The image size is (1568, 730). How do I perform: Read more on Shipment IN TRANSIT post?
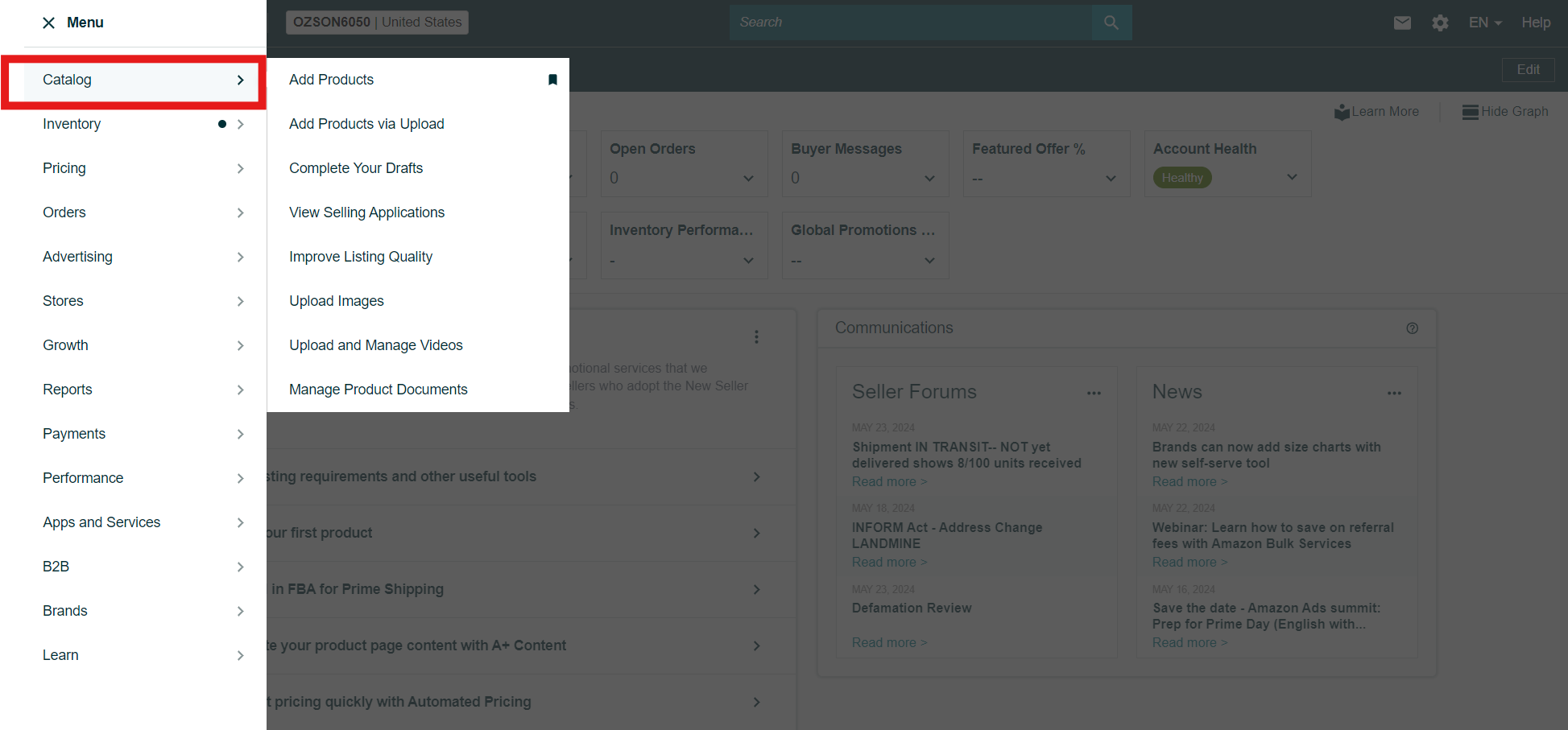tap(889, 481)
